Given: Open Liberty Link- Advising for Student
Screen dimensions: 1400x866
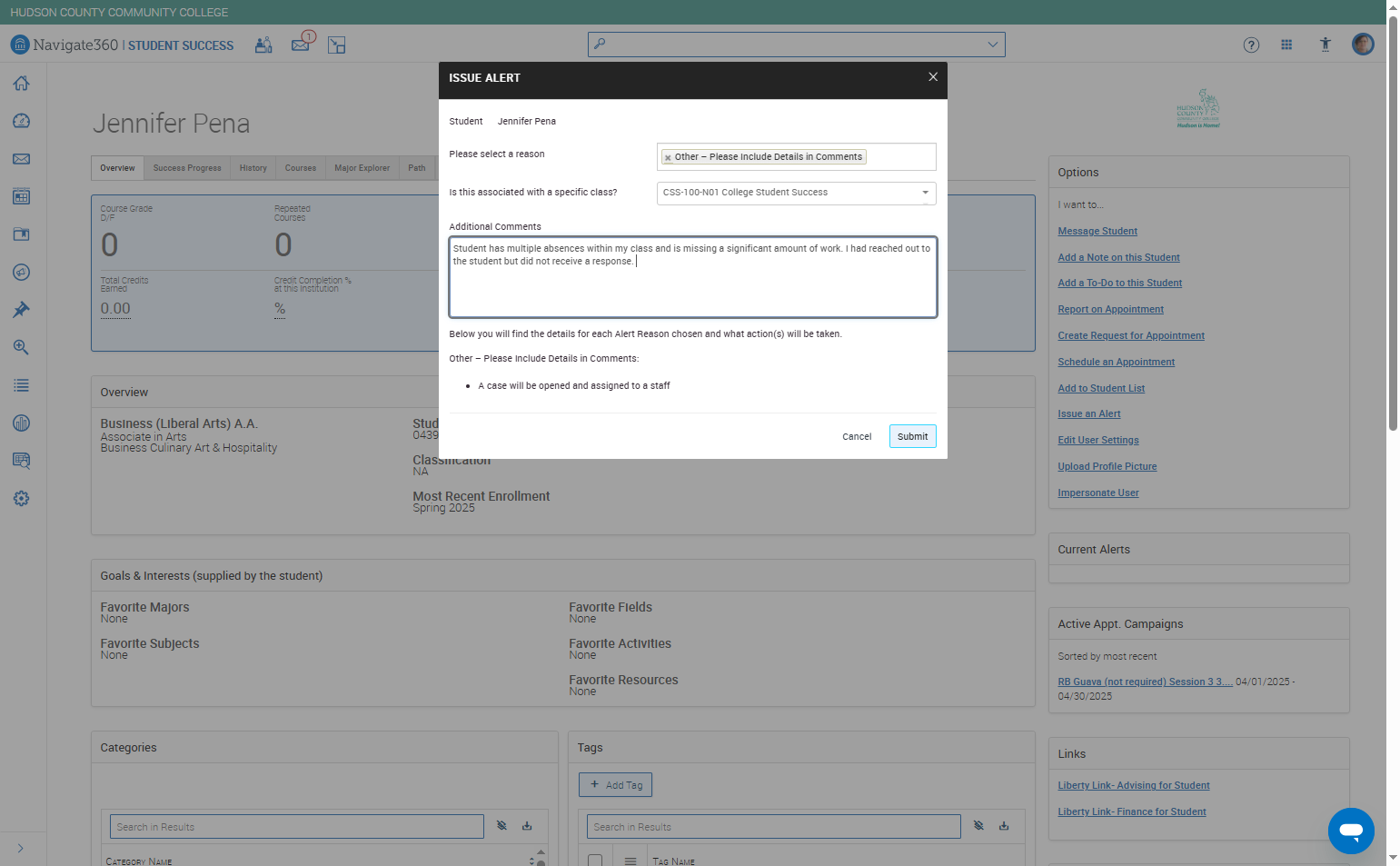Looking at the screenshot, I should 1134,786.
